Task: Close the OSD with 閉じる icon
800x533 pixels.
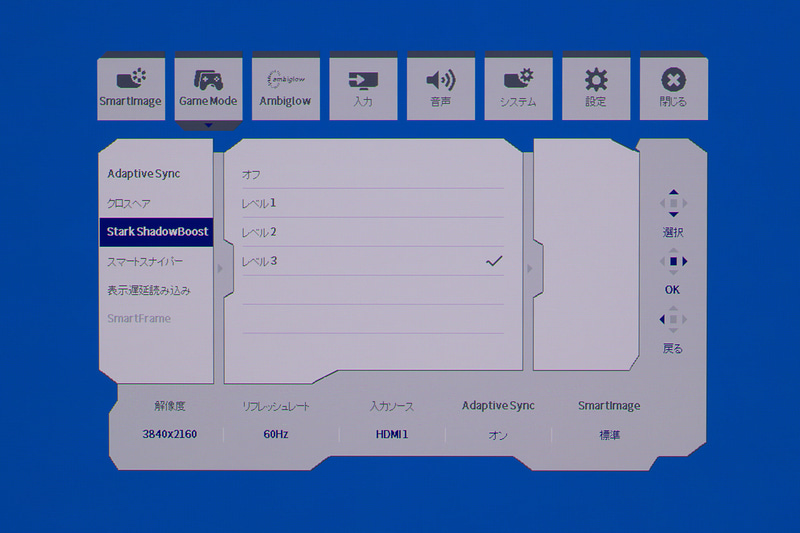Action: tap(673, 80)
